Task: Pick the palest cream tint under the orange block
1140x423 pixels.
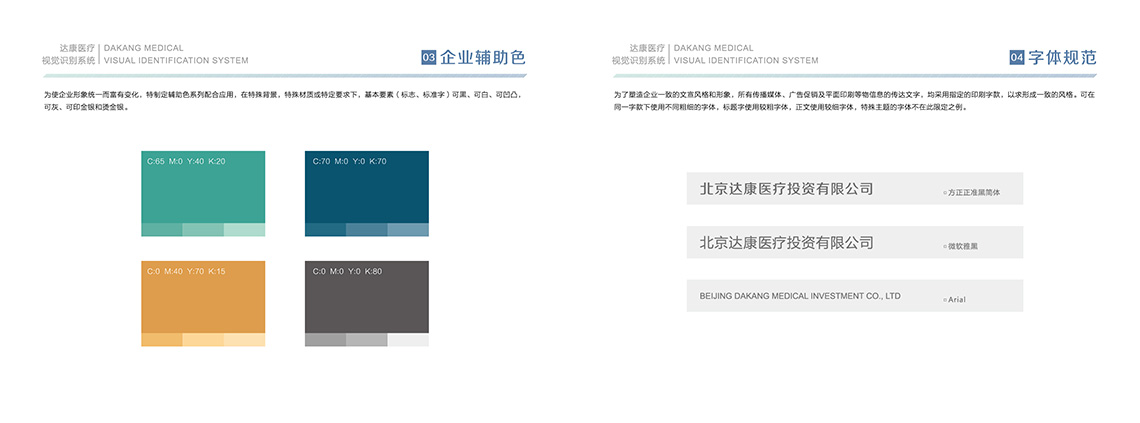Action: coord(244,339)
